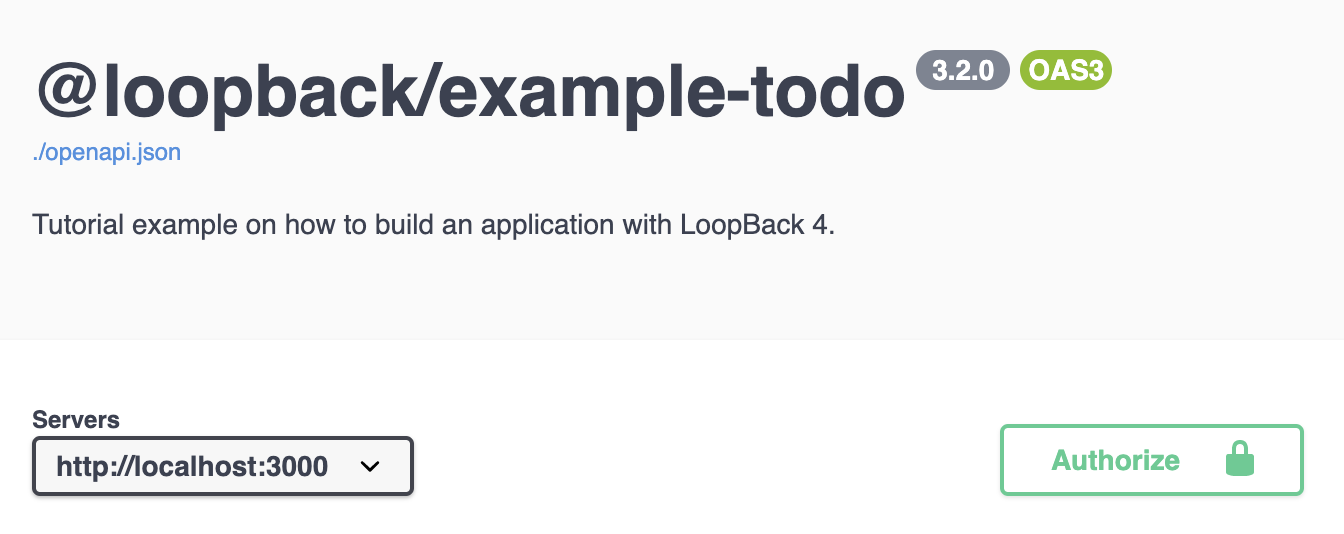
Task: Click the word "Tutorial" in the description
Action: click(72, 223)
